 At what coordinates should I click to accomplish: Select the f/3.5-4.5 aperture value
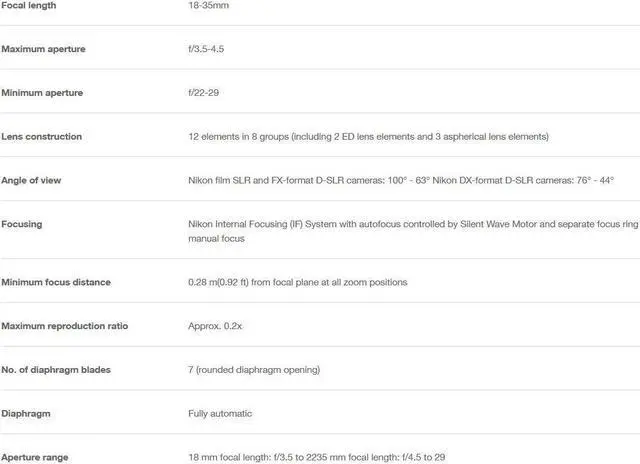206,49
